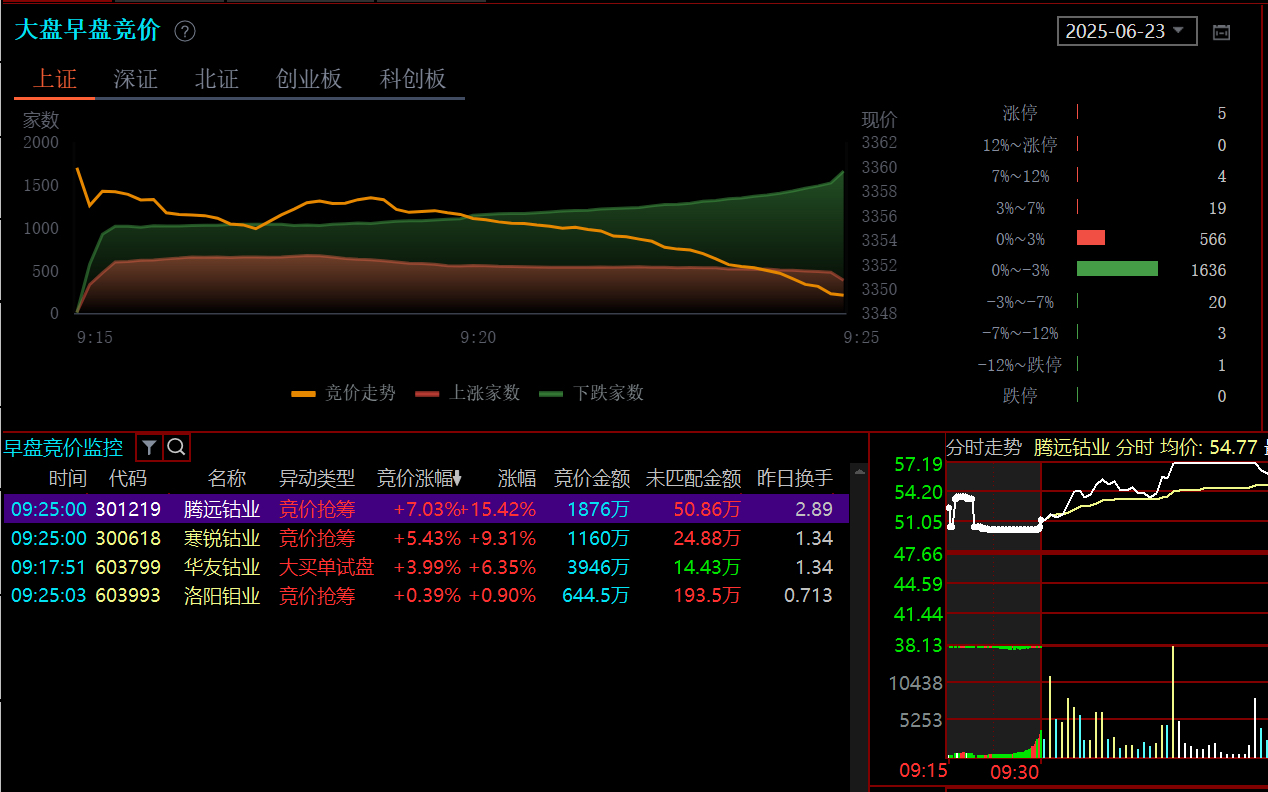Click the 09:15 time marker on chart
The image size is (1268, 792).
point(923,770)
